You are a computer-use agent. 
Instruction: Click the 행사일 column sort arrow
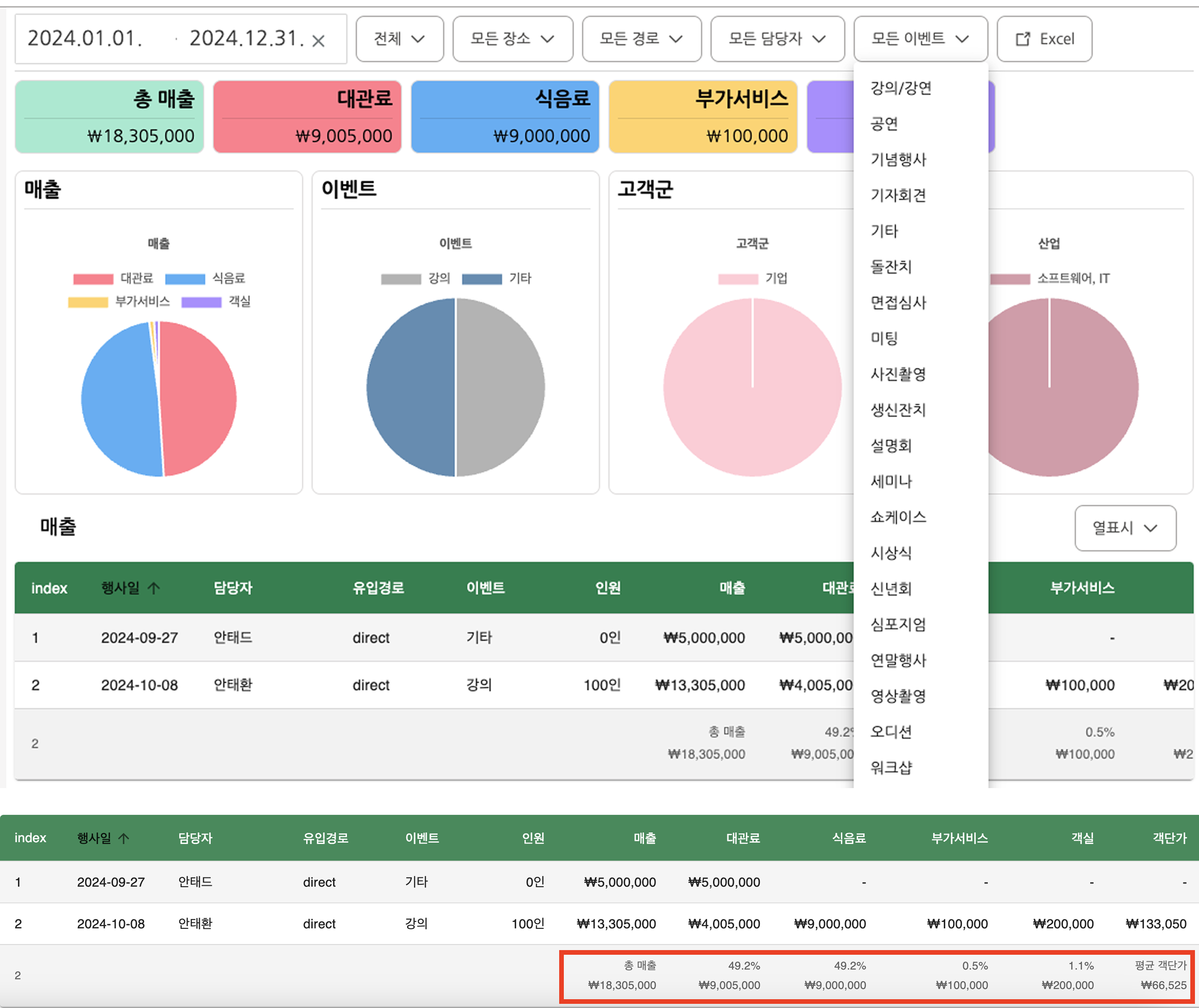point(153,587)
